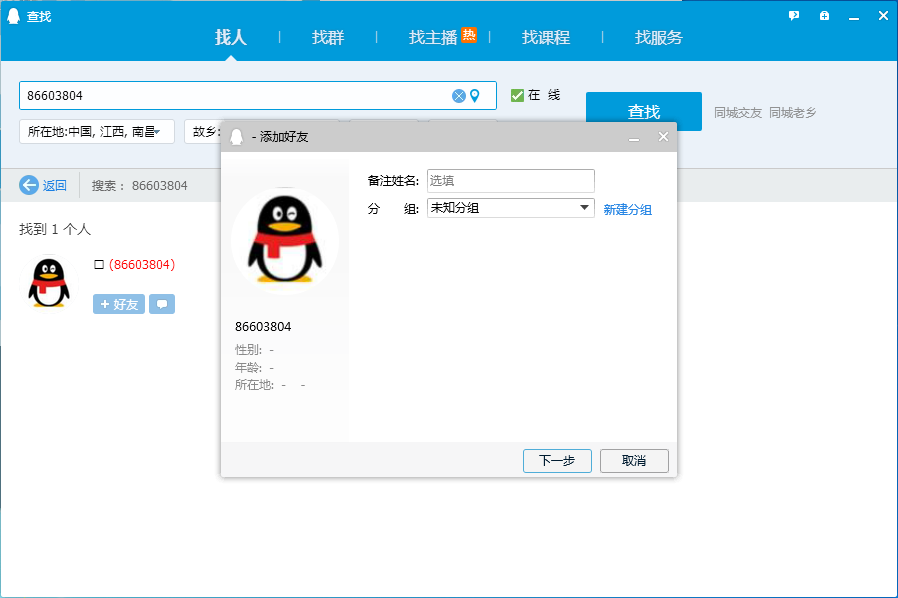Minimize the 查找 main window
The width and height of the screenshot is (898, 598).
click(x=854, y=16)
